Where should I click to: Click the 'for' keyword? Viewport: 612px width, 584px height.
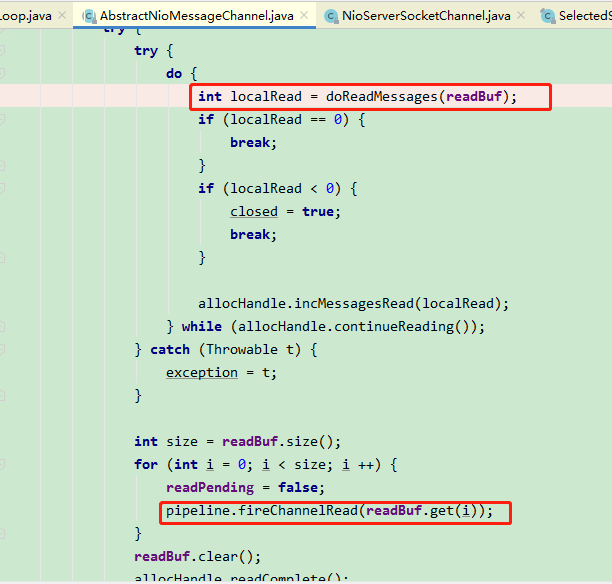[146, 465]
